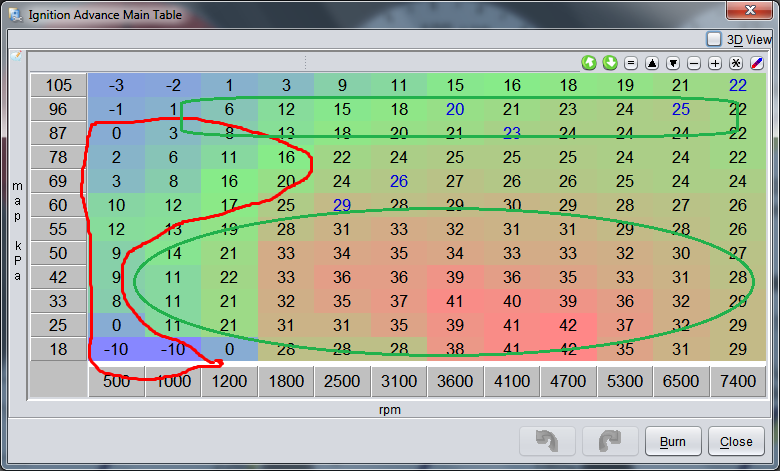Select cell 40 at 33 kPa, 4100 rpm
The width and height of the screenshot is (780, 471).
[512, 301]
